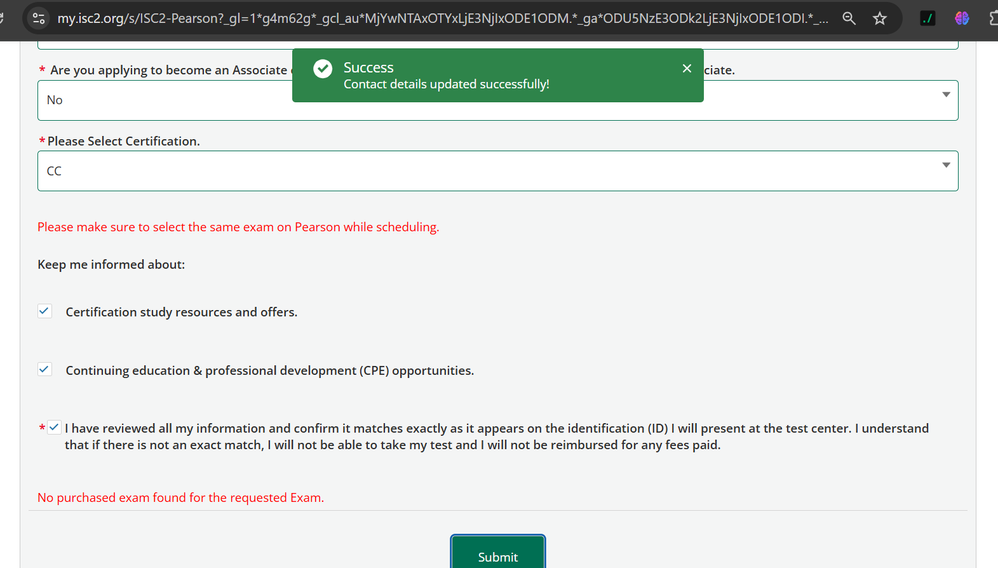Click the 'Contact details updated successfully!' message

tap(446, 84)
